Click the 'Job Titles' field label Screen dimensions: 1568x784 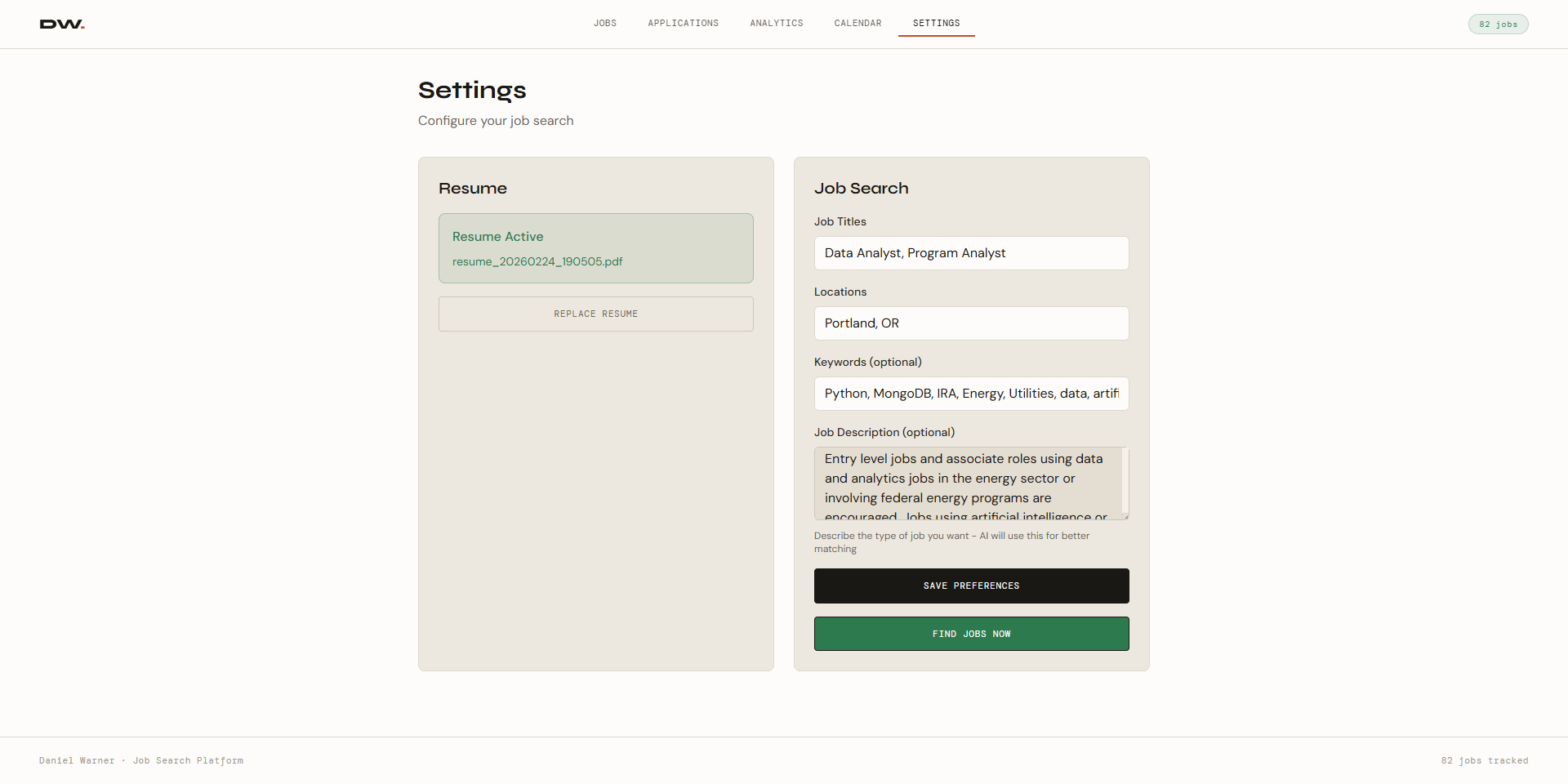tap(840, 221)
